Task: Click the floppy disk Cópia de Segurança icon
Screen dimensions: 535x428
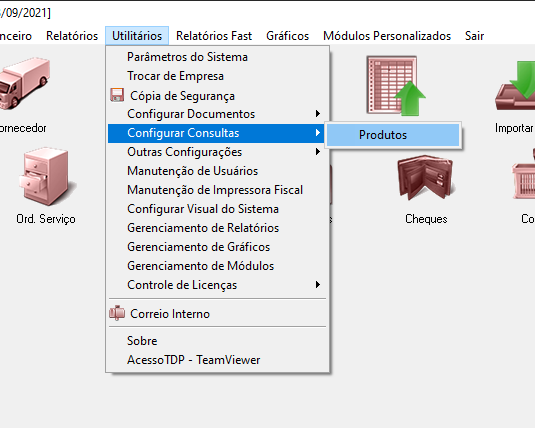Action: 117,95
